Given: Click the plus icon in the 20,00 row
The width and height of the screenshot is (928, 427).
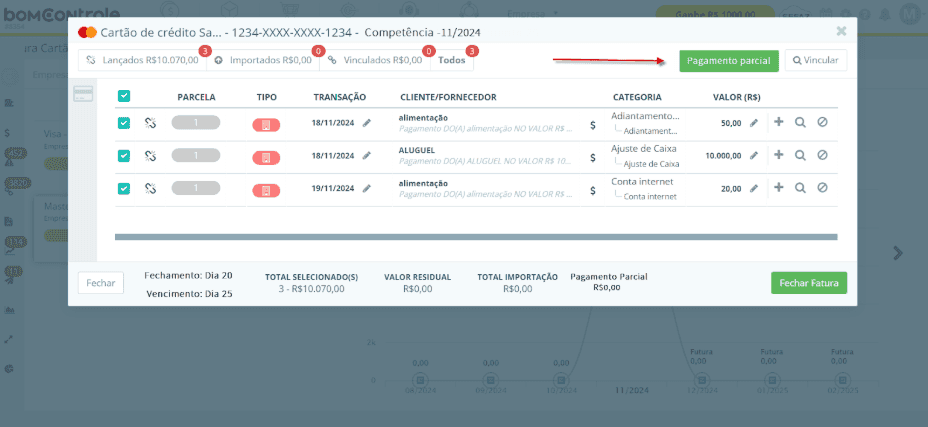Looking at the screenshot, I should (779, 187).
